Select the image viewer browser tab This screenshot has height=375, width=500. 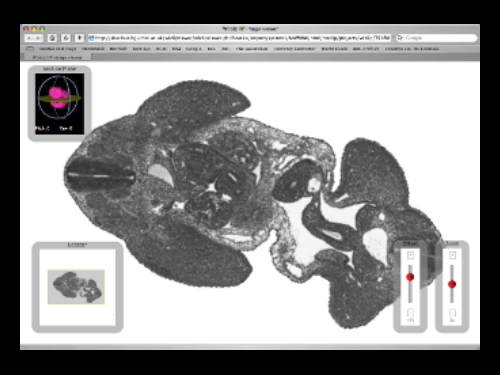point(57,57)
